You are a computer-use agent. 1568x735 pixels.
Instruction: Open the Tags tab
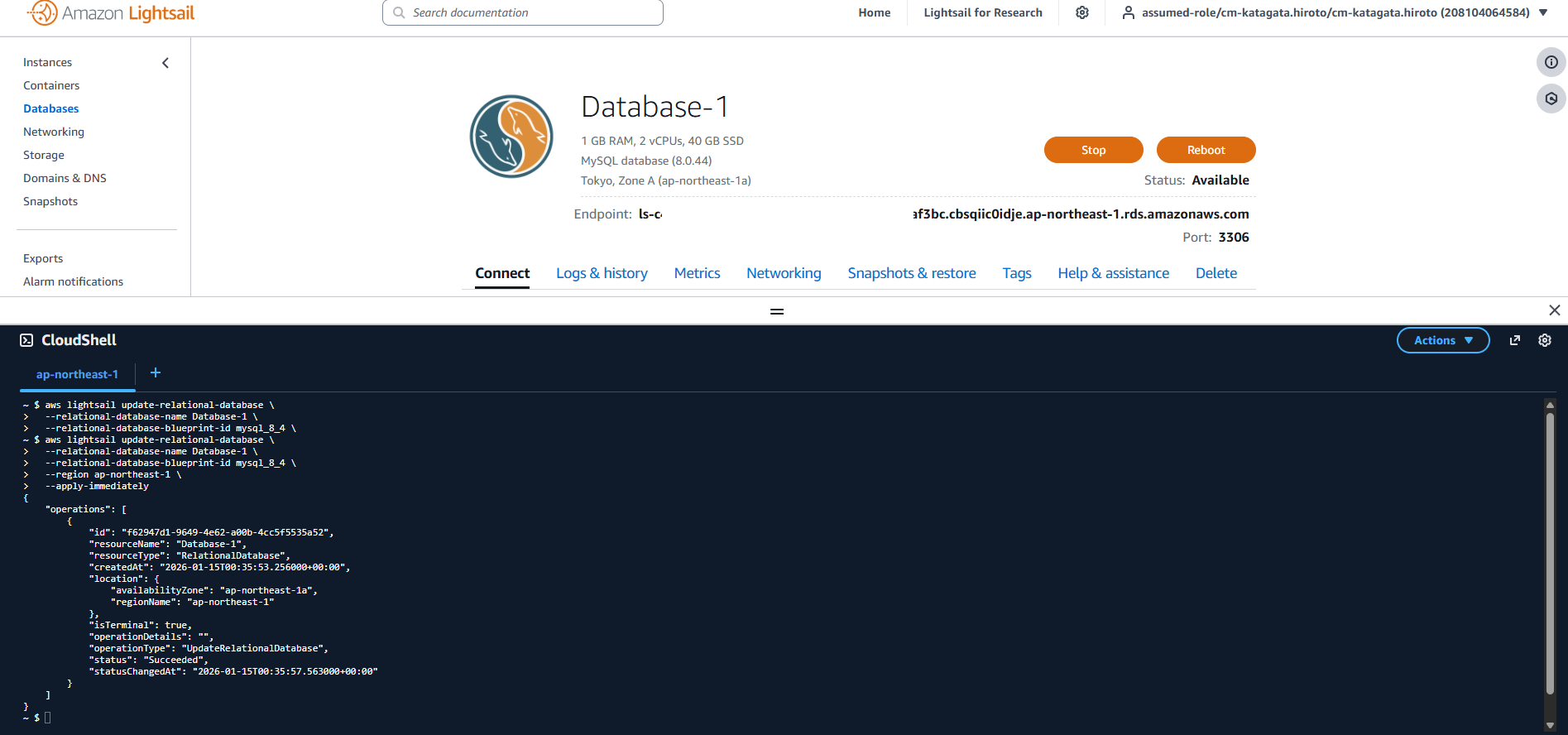[1017, 273]
